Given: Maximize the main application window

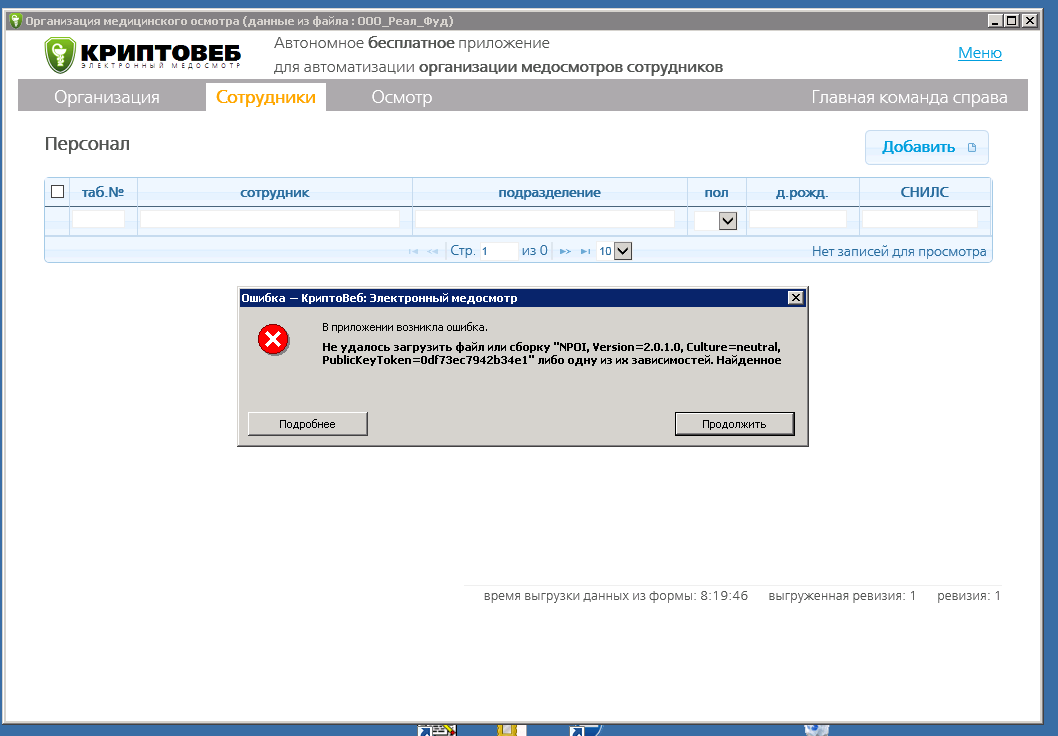Looking at the screenshot, I should click(x=1011, y=20).
